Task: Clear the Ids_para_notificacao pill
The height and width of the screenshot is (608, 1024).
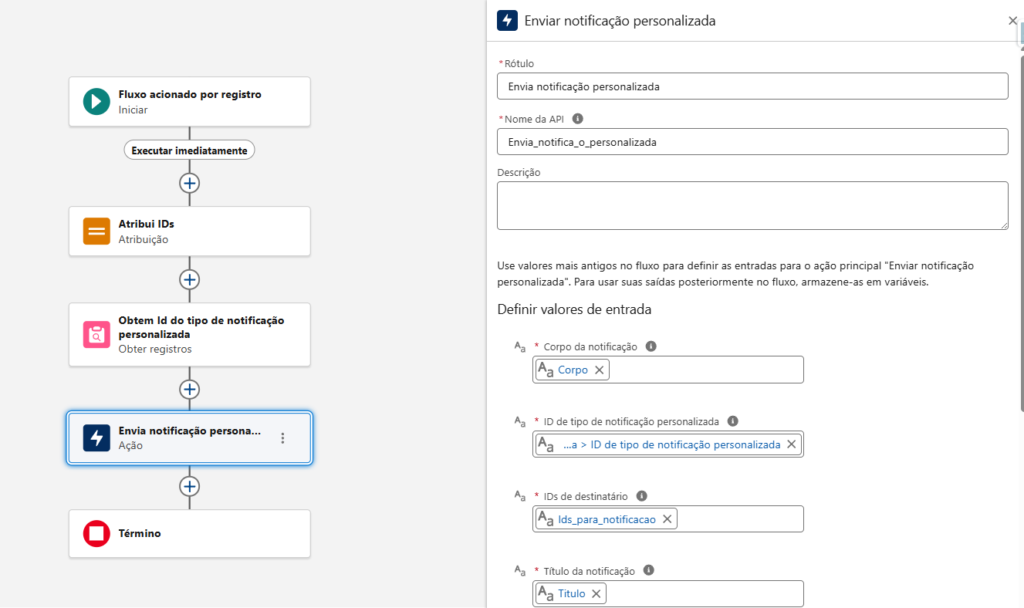Action: (667, 518)
